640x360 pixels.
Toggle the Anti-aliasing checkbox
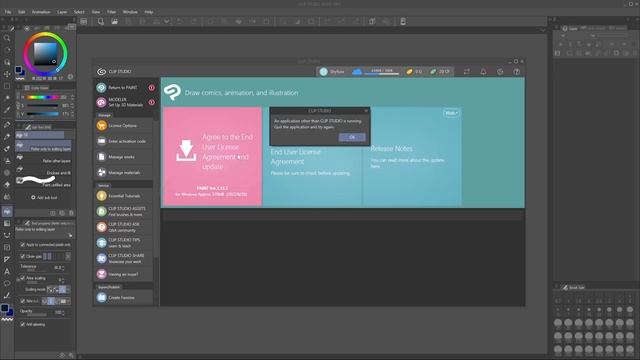pos(23,324)
